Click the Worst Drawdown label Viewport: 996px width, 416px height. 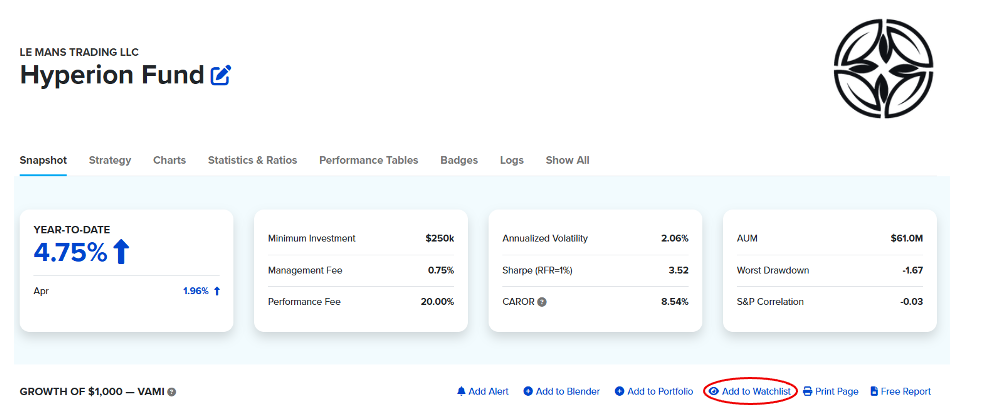click(773, 271)
